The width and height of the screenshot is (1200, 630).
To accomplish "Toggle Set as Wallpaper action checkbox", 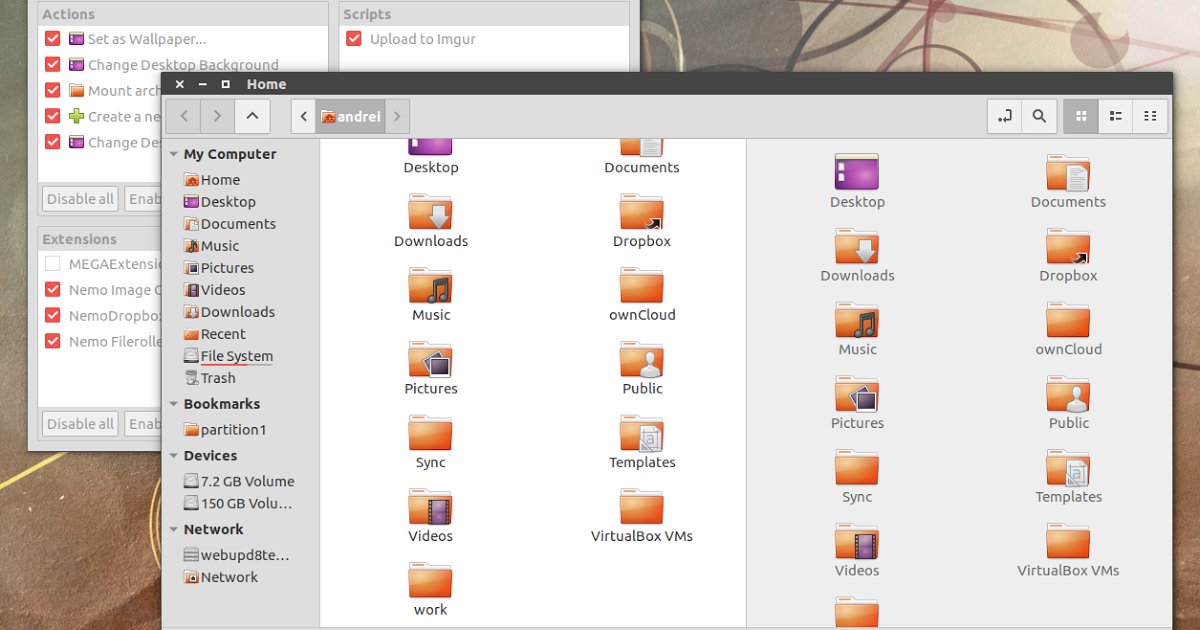I will (x=53, y=39).
